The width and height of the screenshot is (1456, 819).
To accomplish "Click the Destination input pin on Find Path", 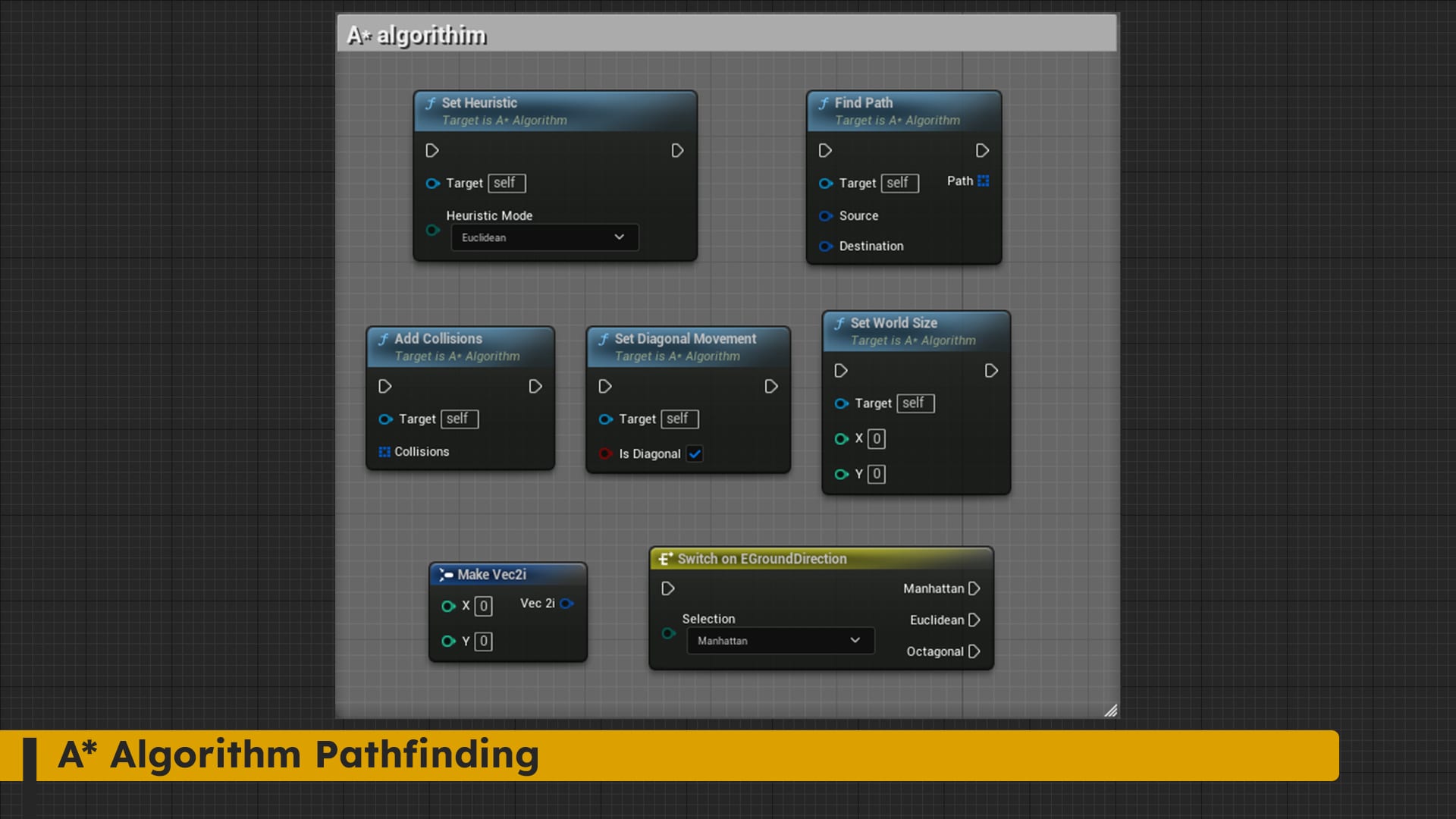I will point(827,246).
